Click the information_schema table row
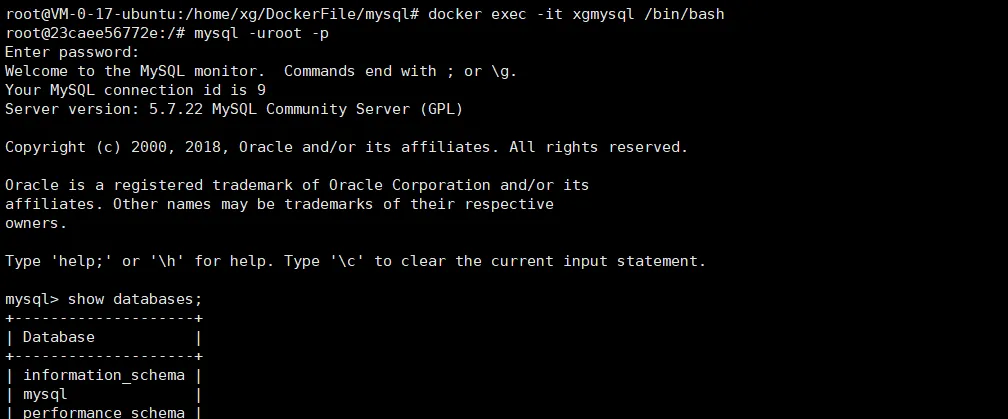1008x419 pixels. pyautogui.click(x=104, y=375)
